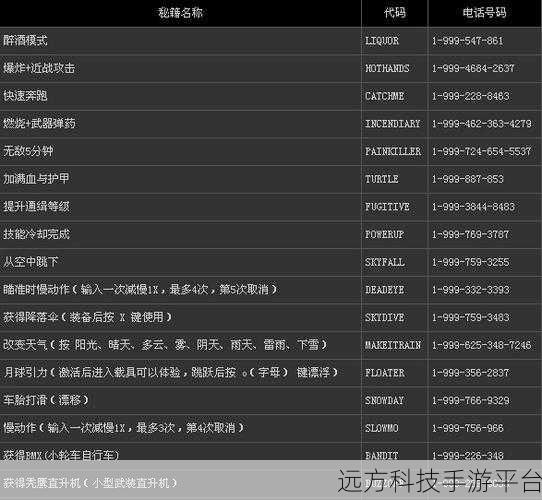
Task: Select phone number 1-999-226-348
Action: [x=468, y=455]
